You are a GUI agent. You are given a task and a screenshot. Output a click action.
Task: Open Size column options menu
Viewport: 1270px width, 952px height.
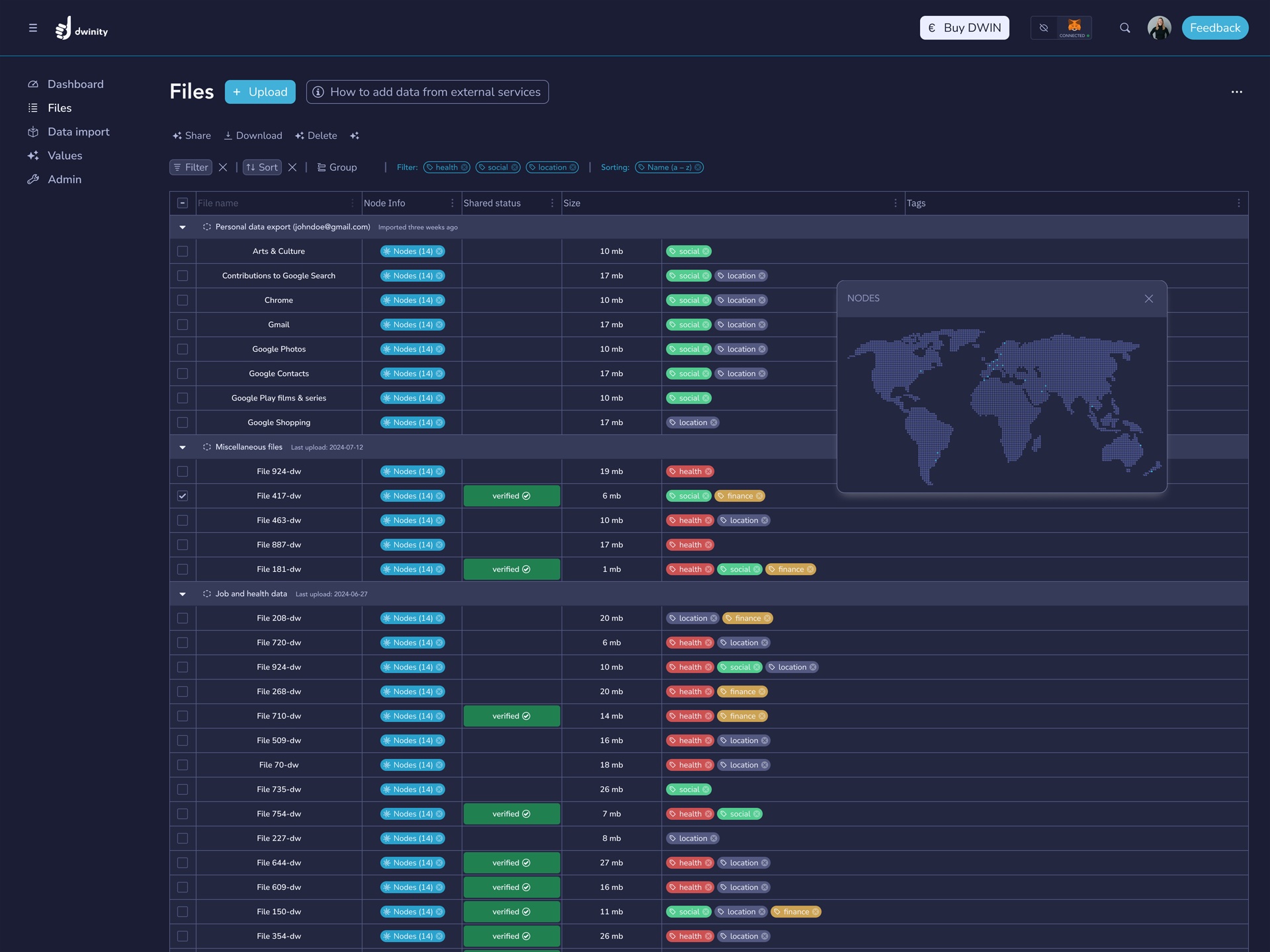pos(895,203)
